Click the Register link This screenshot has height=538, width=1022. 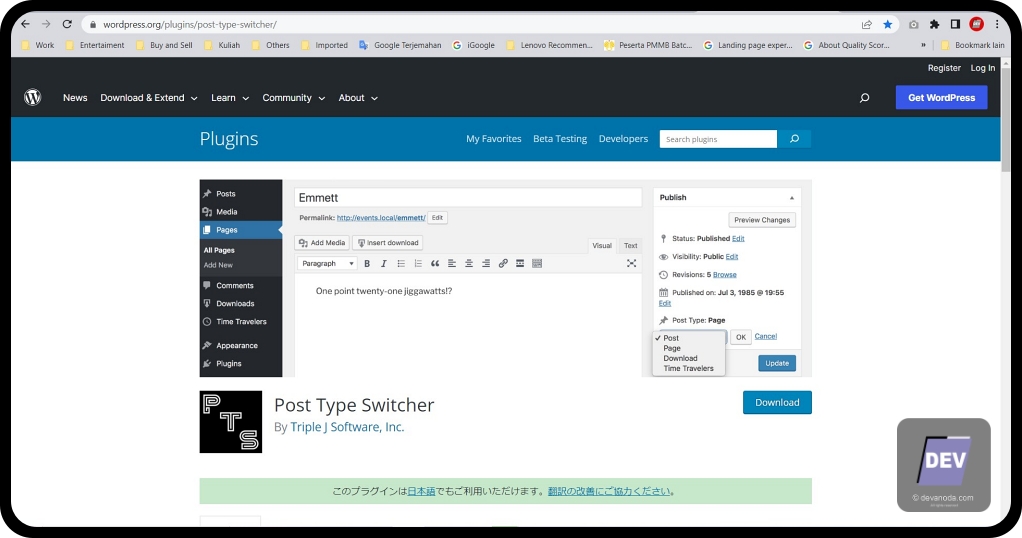point(944,68)
